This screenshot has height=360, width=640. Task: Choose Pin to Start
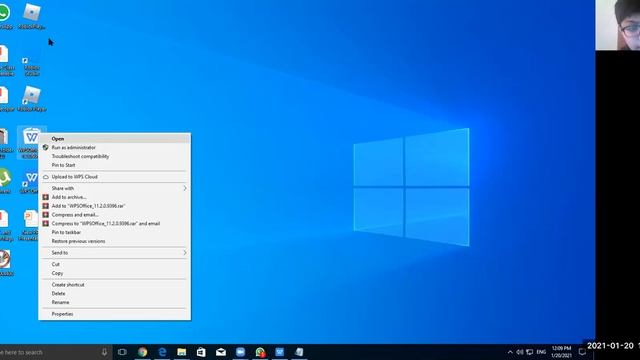tap(114, 165)
